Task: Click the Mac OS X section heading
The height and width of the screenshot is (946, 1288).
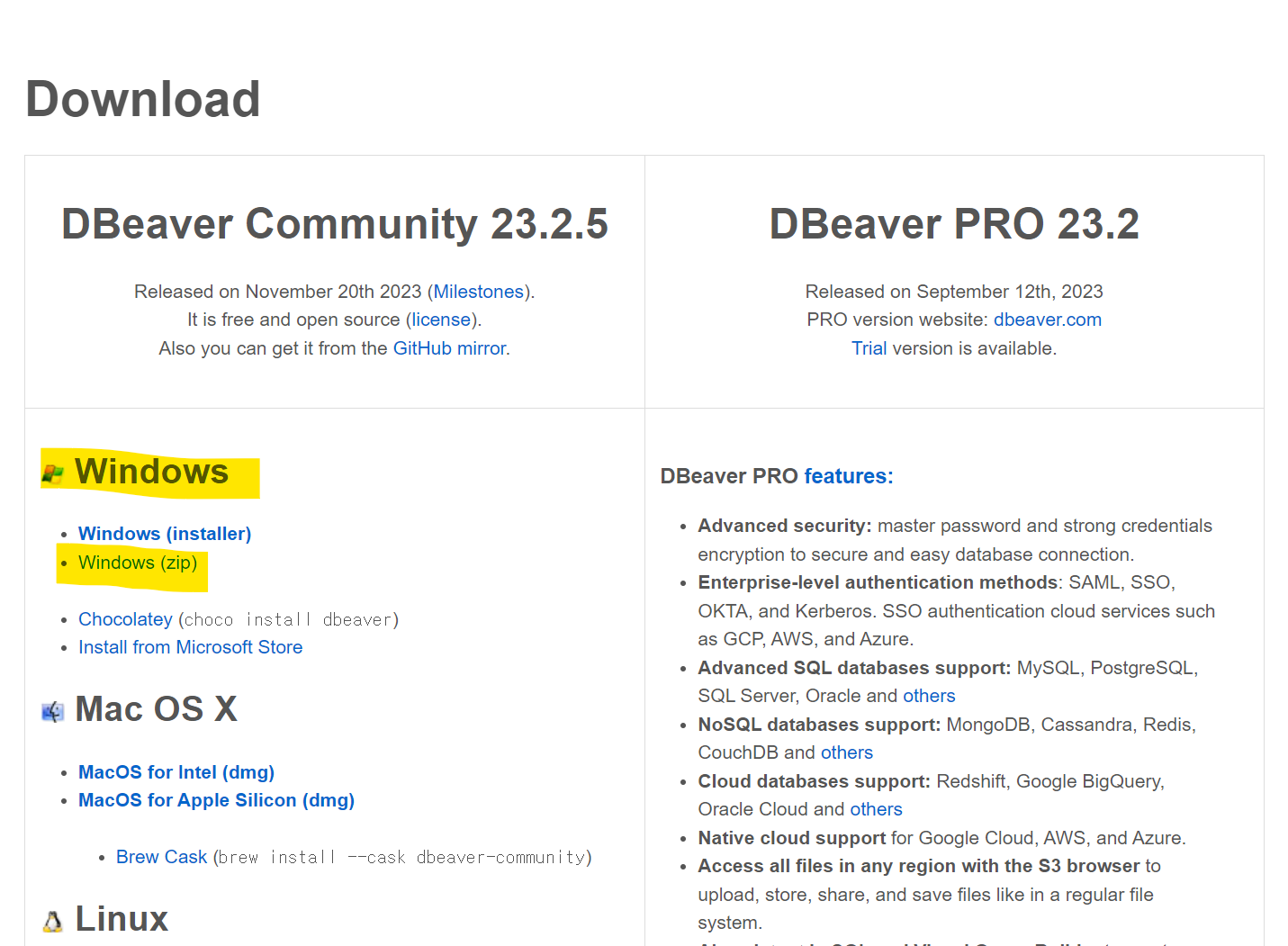Action: pyautogui.click(x=157, y=709)
